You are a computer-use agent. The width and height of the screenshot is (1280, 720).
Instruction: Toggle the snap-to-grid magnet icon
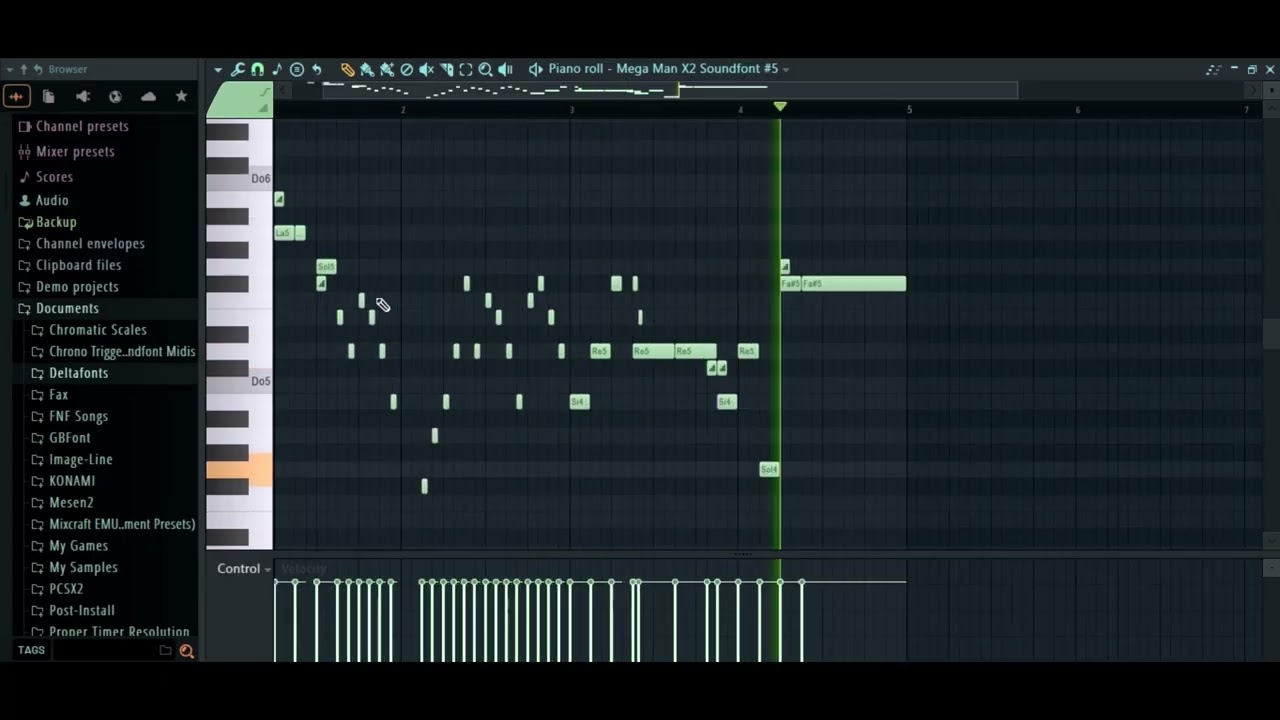pos(257,69)
